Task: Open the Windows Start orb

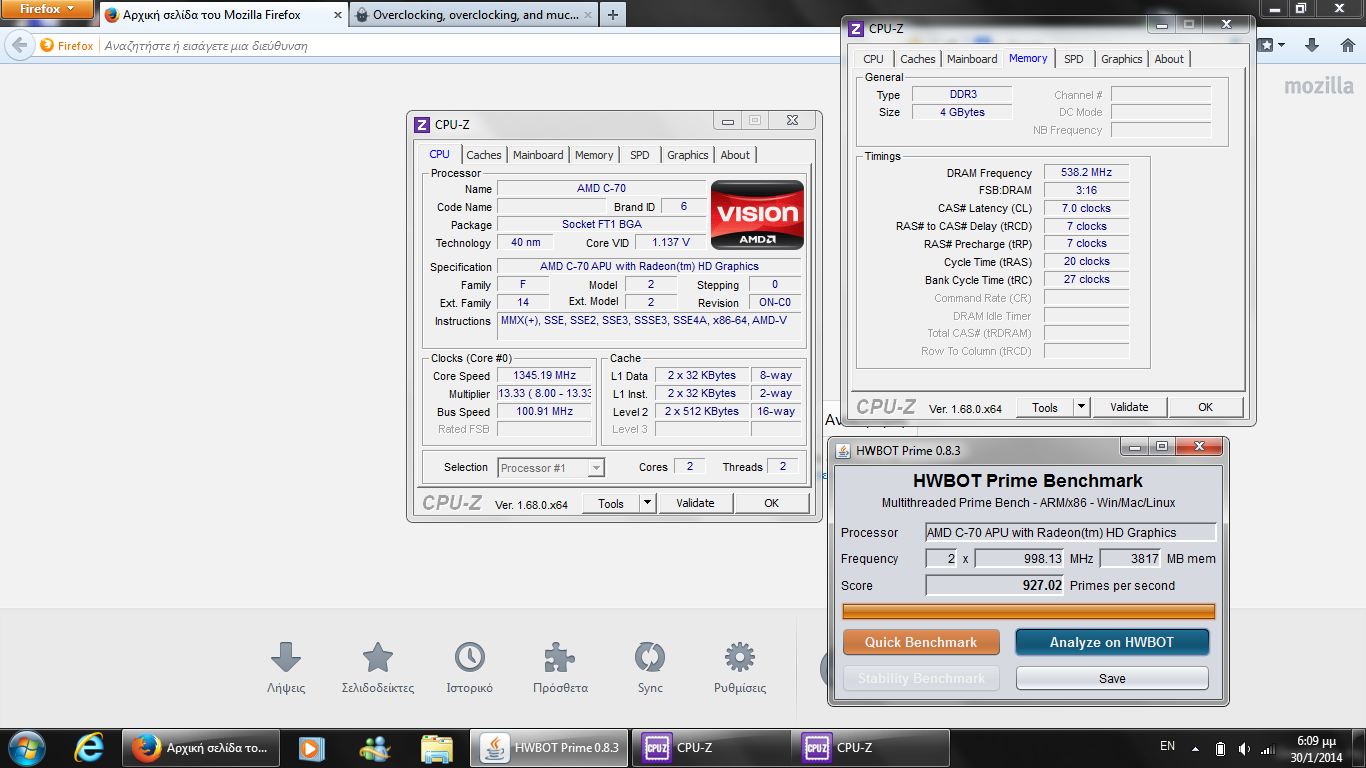Action: point(25,747)
